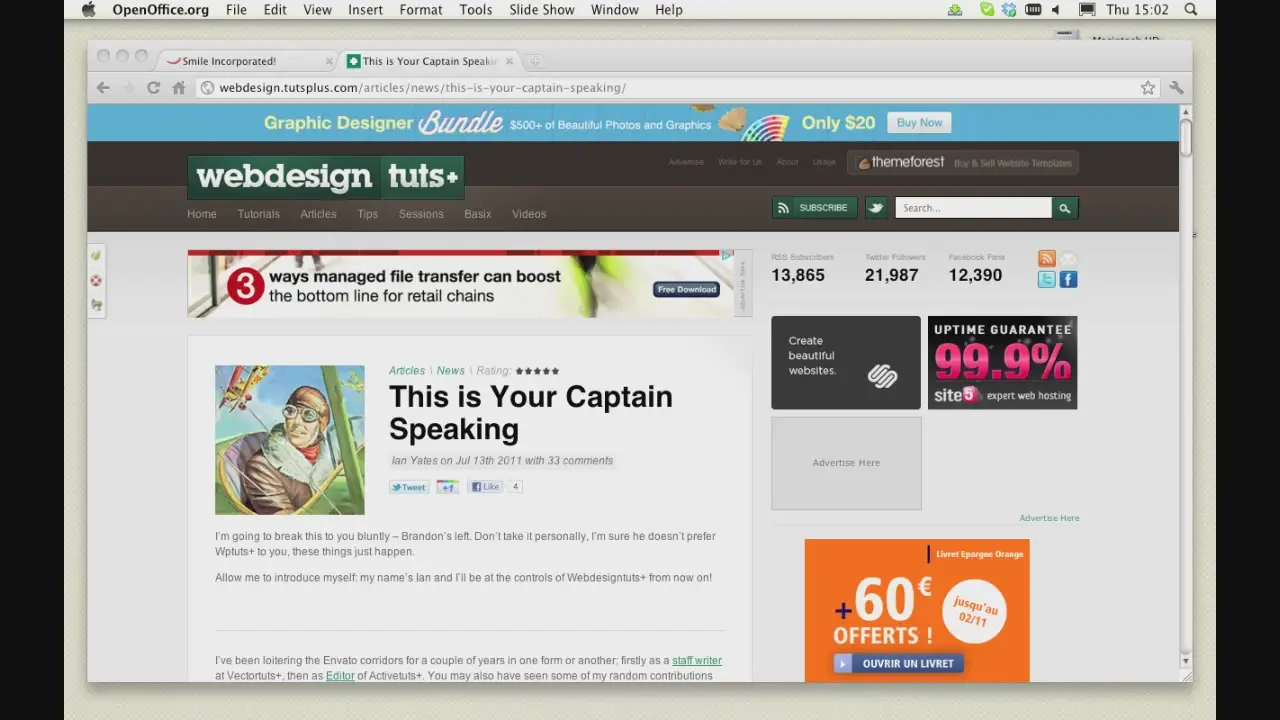Image resolution: width=1280 pixels, height=720 pixels.
Task: Open the Tools menu
Action: coord(476,10)
